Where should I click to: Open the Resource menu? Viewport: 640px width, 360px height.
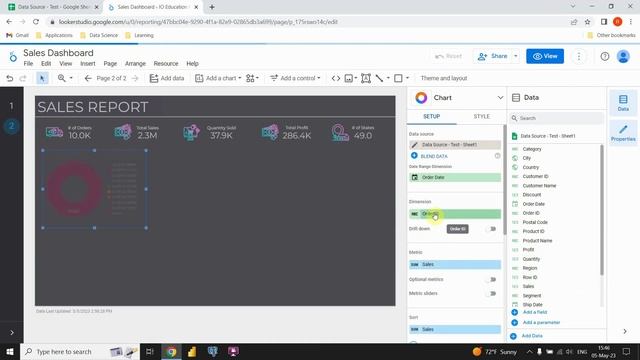point(166,64)
